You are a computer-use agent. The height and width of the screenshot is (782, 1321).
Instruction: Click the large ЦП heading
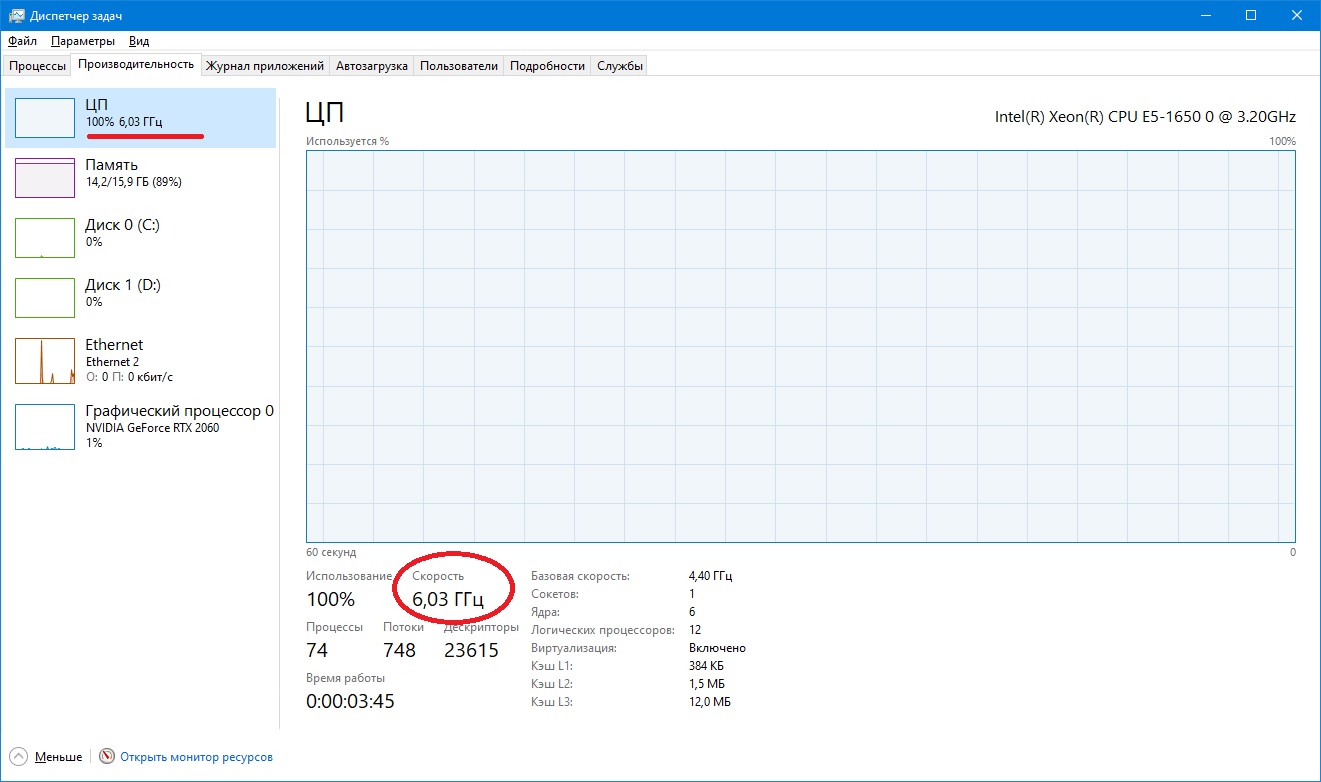(325, 112)
